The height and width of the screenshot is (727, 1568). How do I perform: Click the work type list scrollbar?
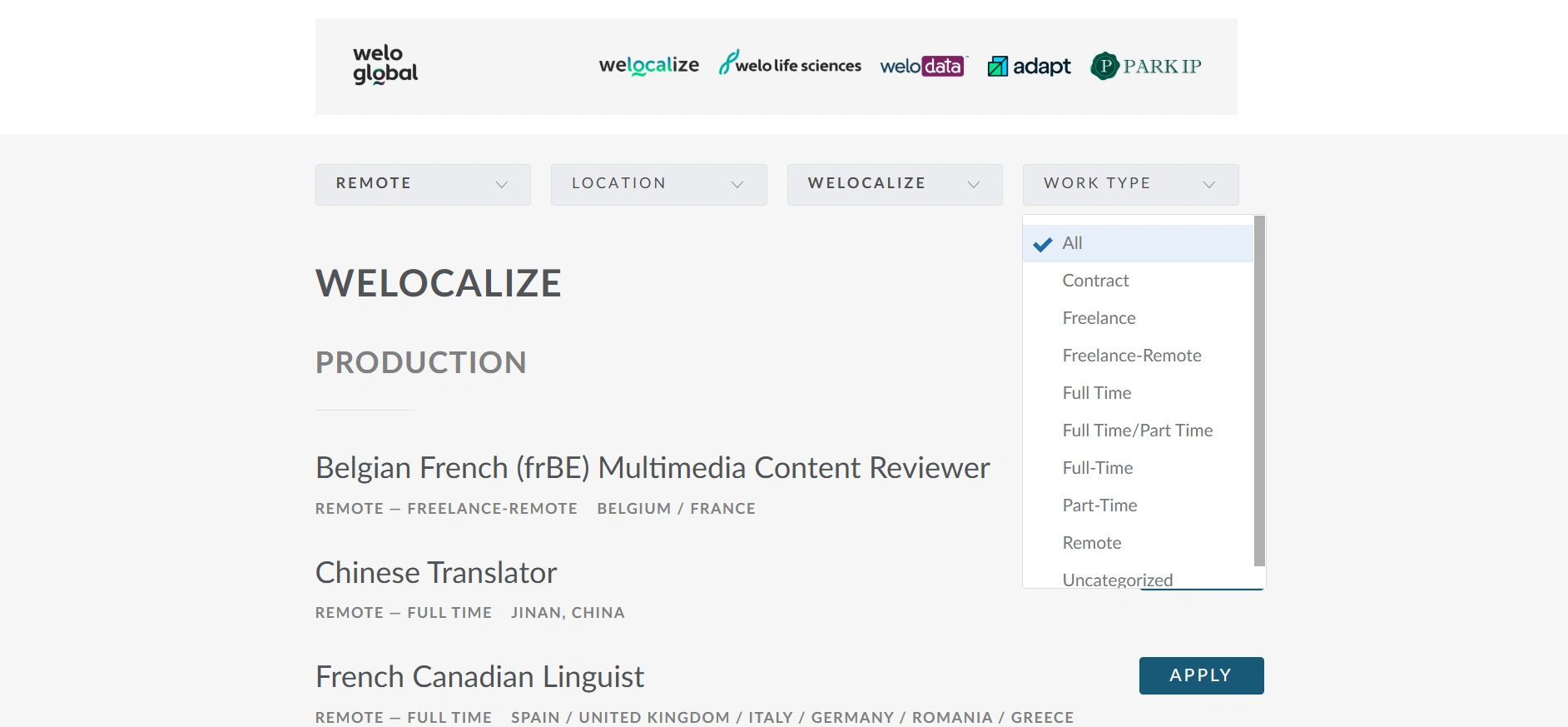tap(1259, 391)
